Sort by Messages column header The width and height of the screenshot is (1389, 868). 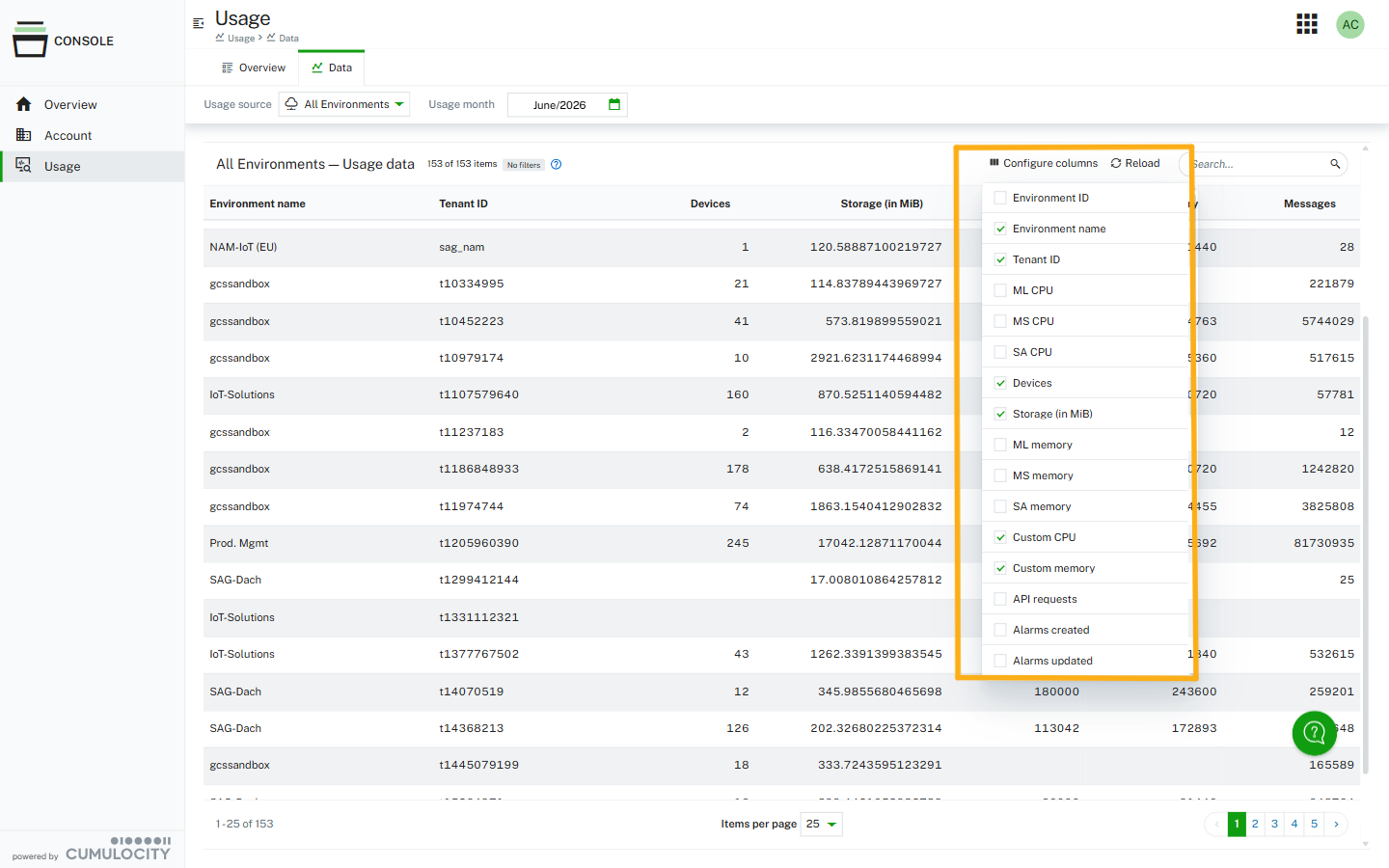[x=1309, y=203]
